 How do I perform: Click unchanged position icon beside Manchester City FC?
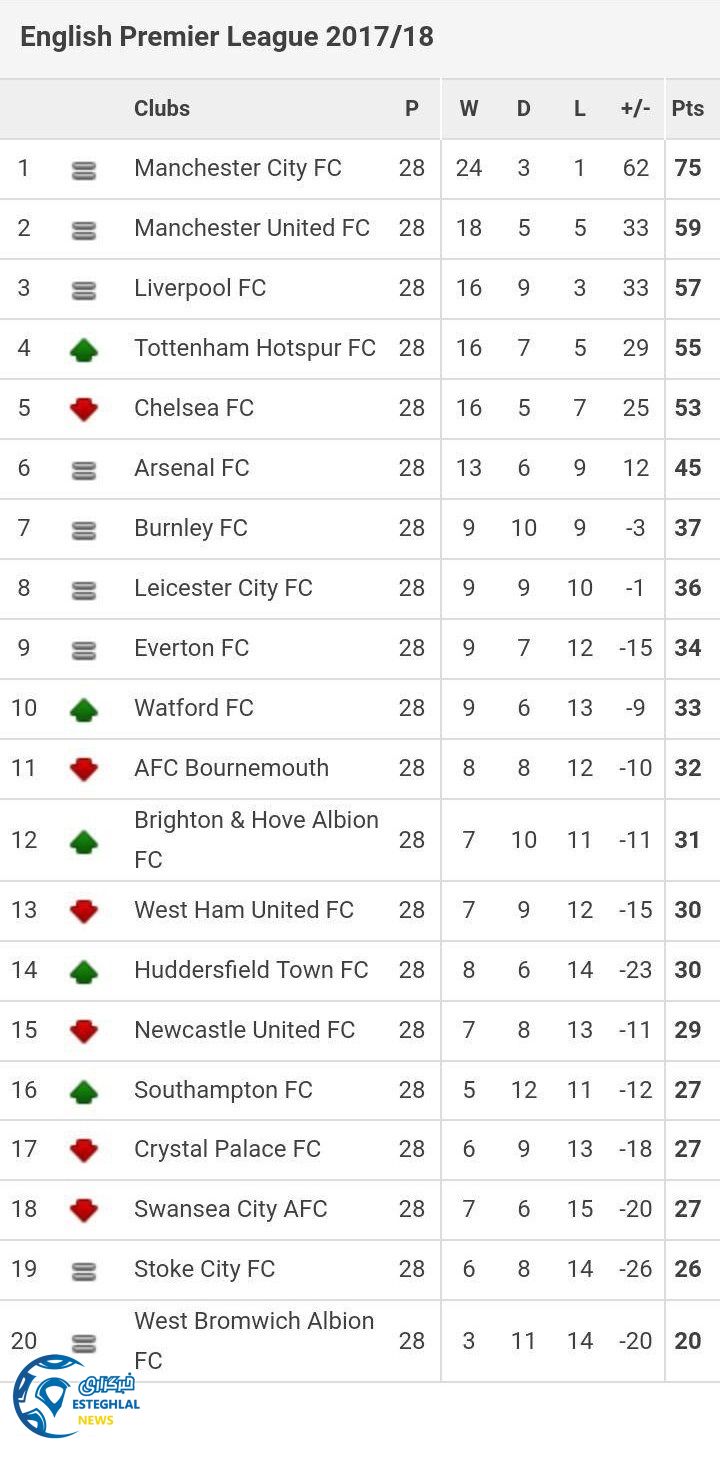(x=84, y=171)
